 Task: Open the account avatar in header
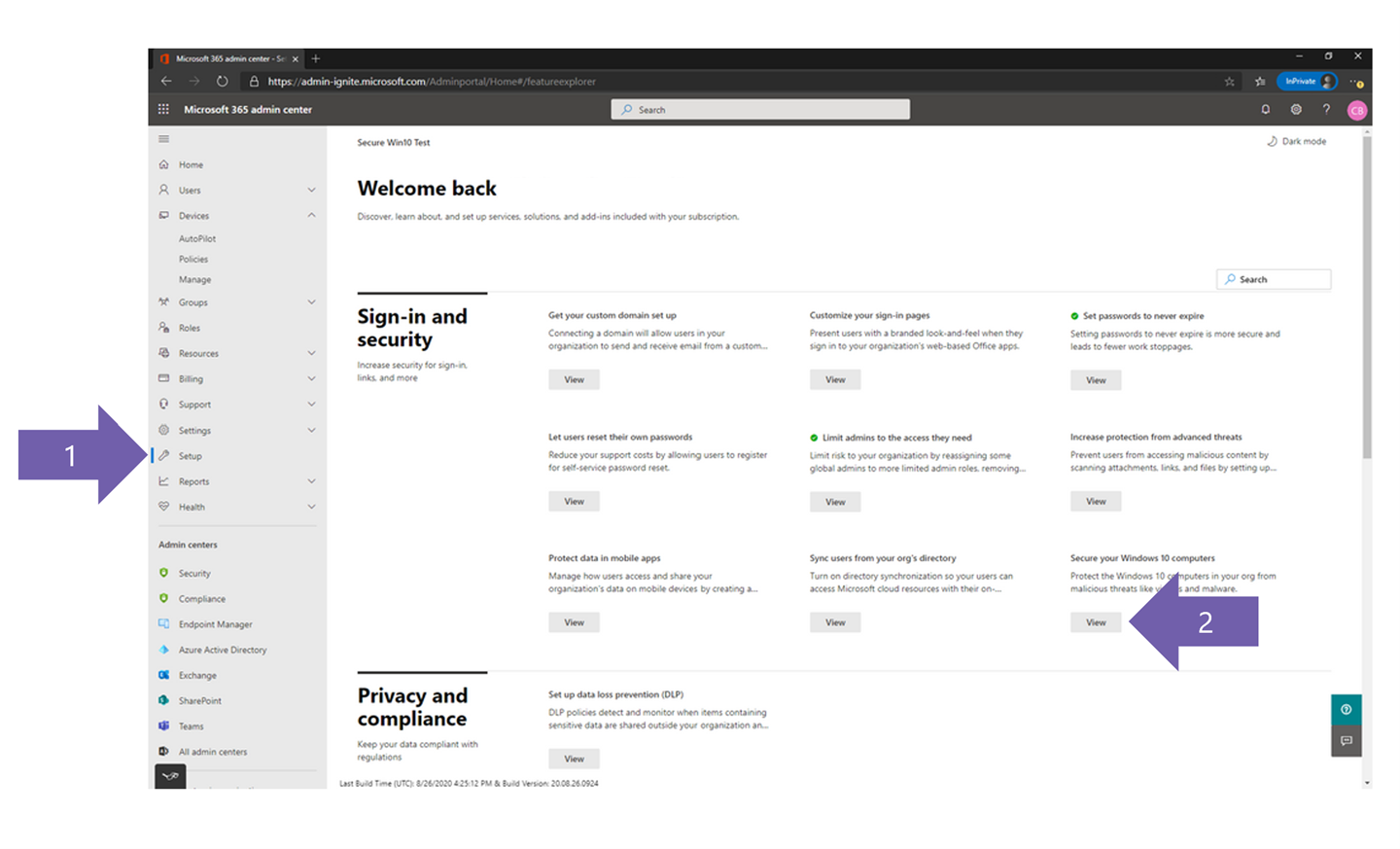[1357, 110]
